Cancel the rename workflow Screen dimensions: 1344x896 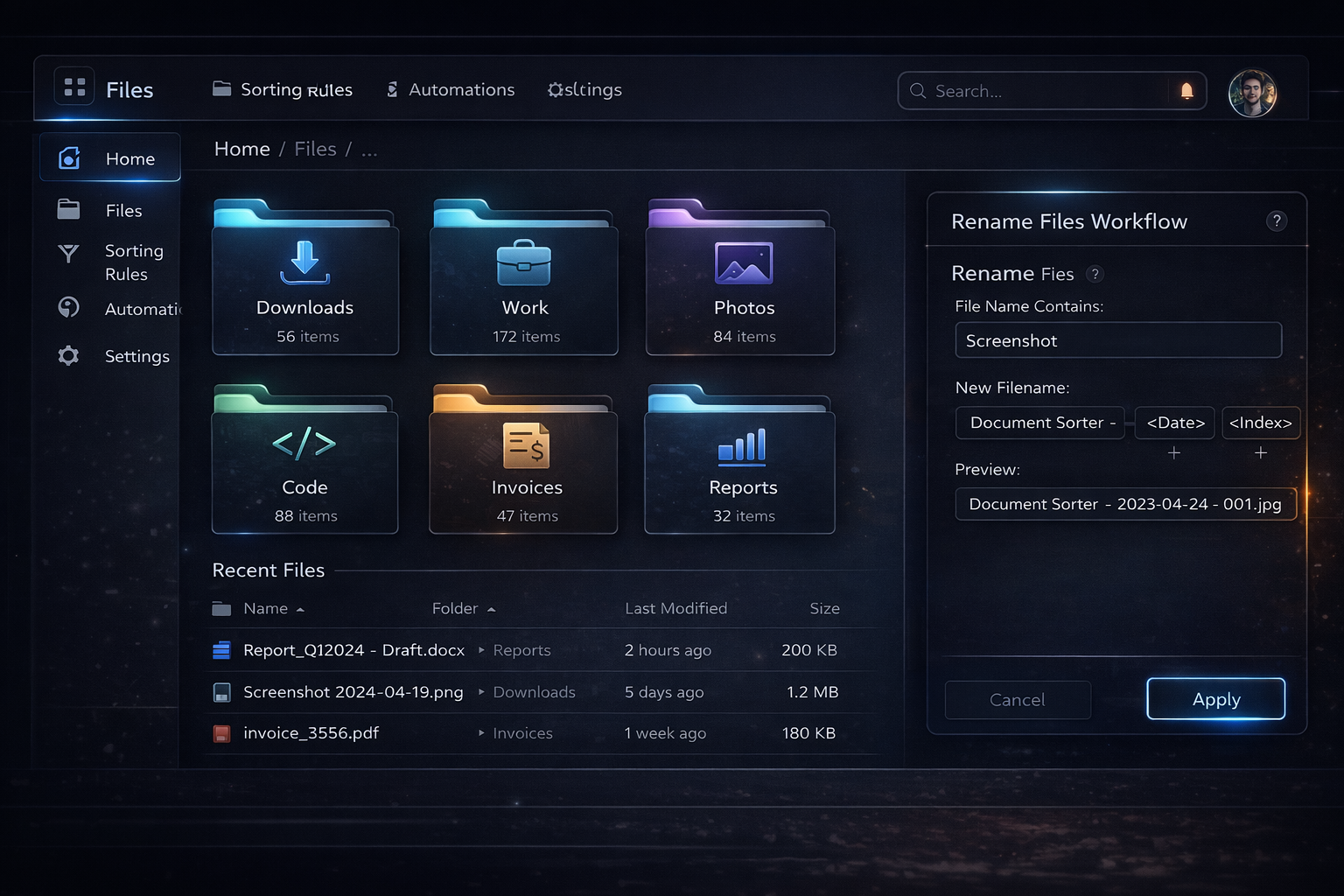click(x=1017, y=699)
